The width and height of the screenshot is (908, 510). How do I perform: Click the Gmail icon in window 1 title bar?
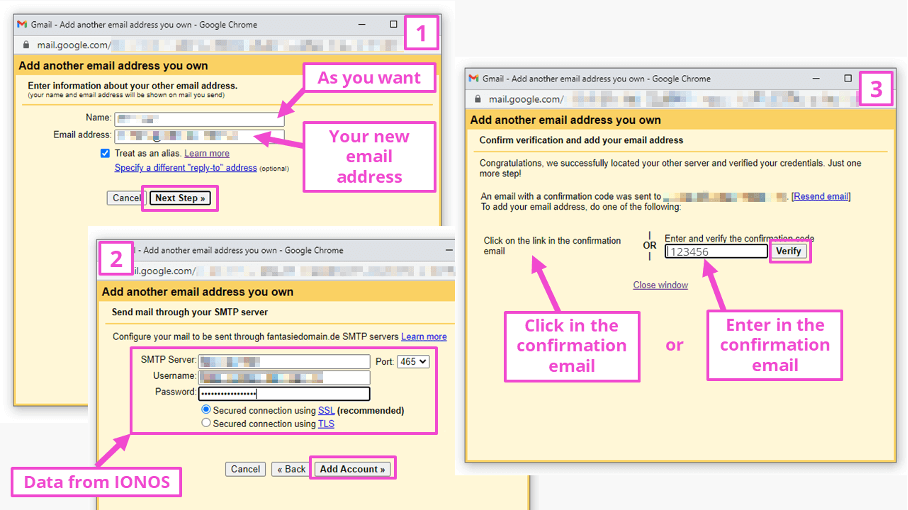click(x=22, y=25)
